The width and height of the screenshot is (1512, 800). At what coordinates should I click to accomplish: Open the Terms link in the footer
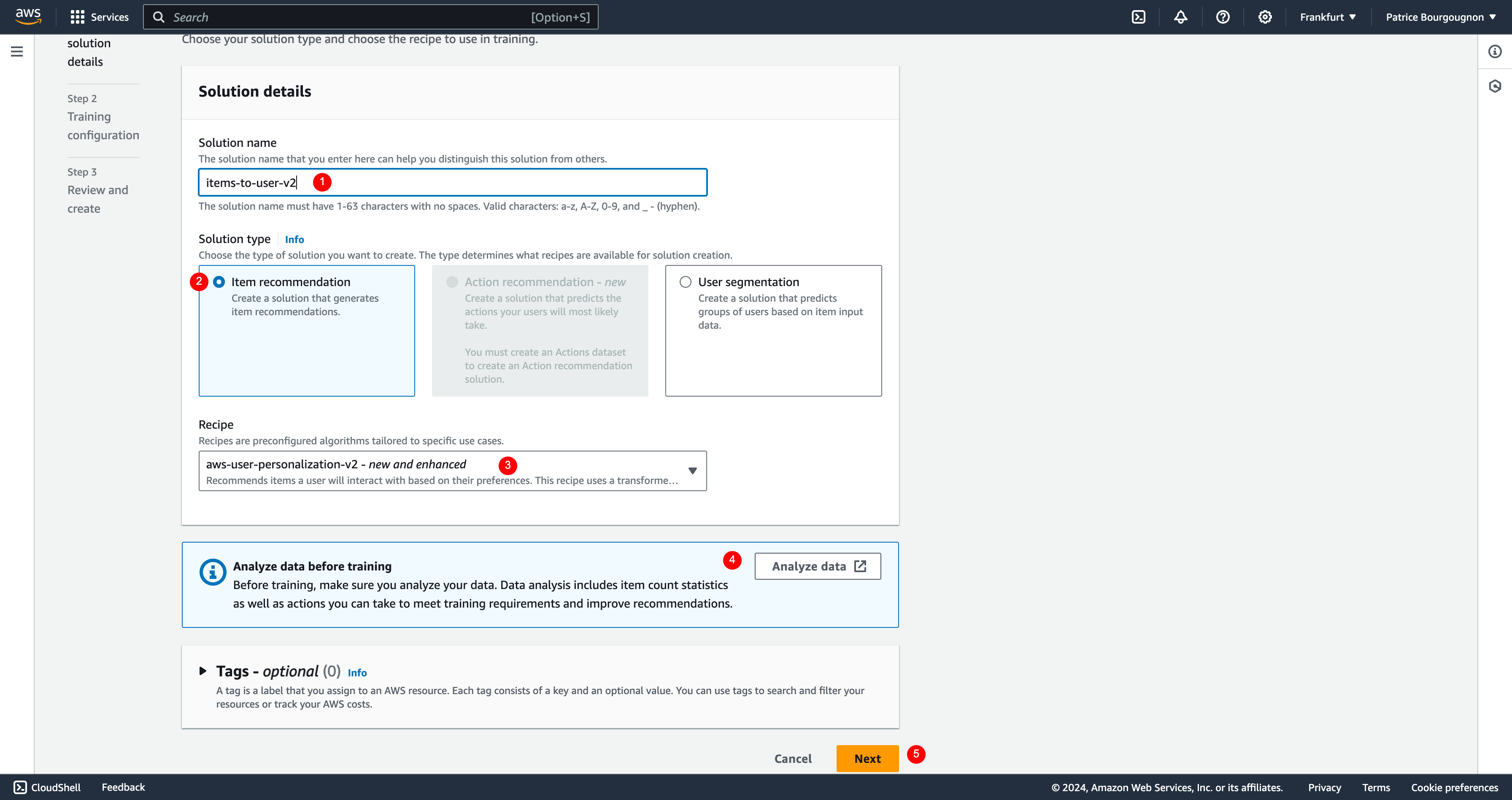coord(1377,788)
